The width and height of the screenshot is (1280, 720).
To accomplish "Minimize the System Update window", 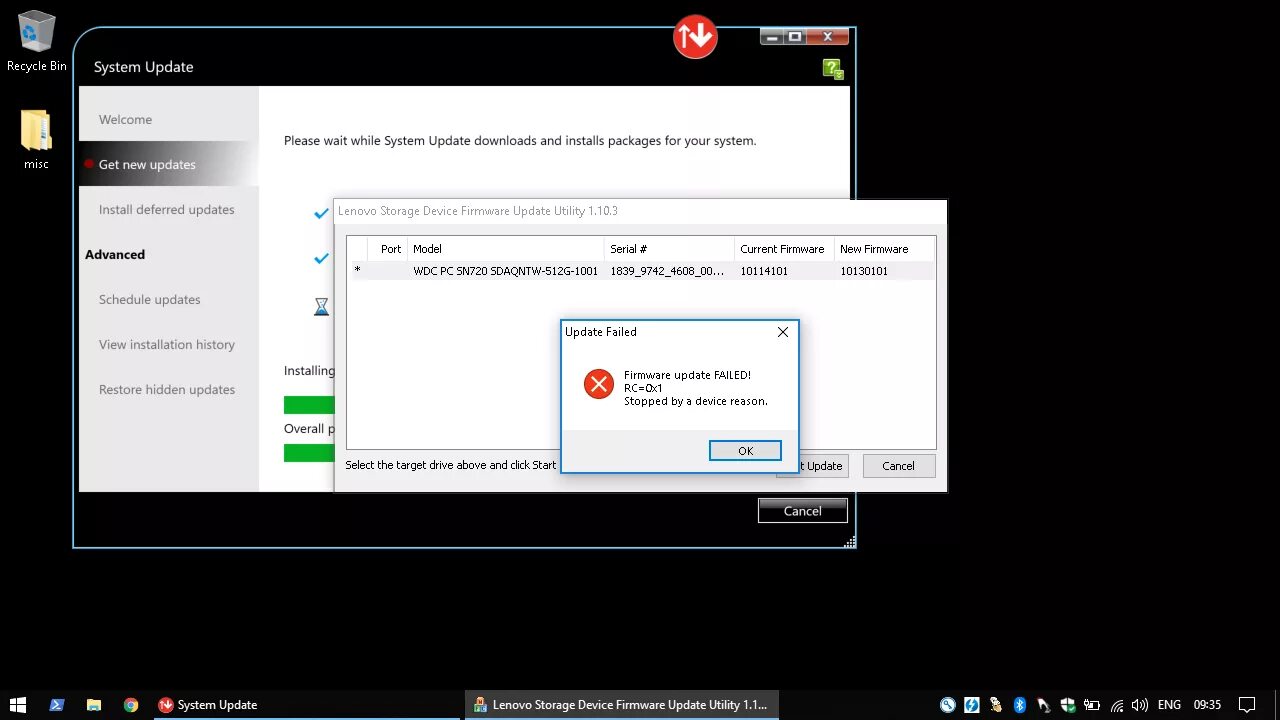I will 770,37.
